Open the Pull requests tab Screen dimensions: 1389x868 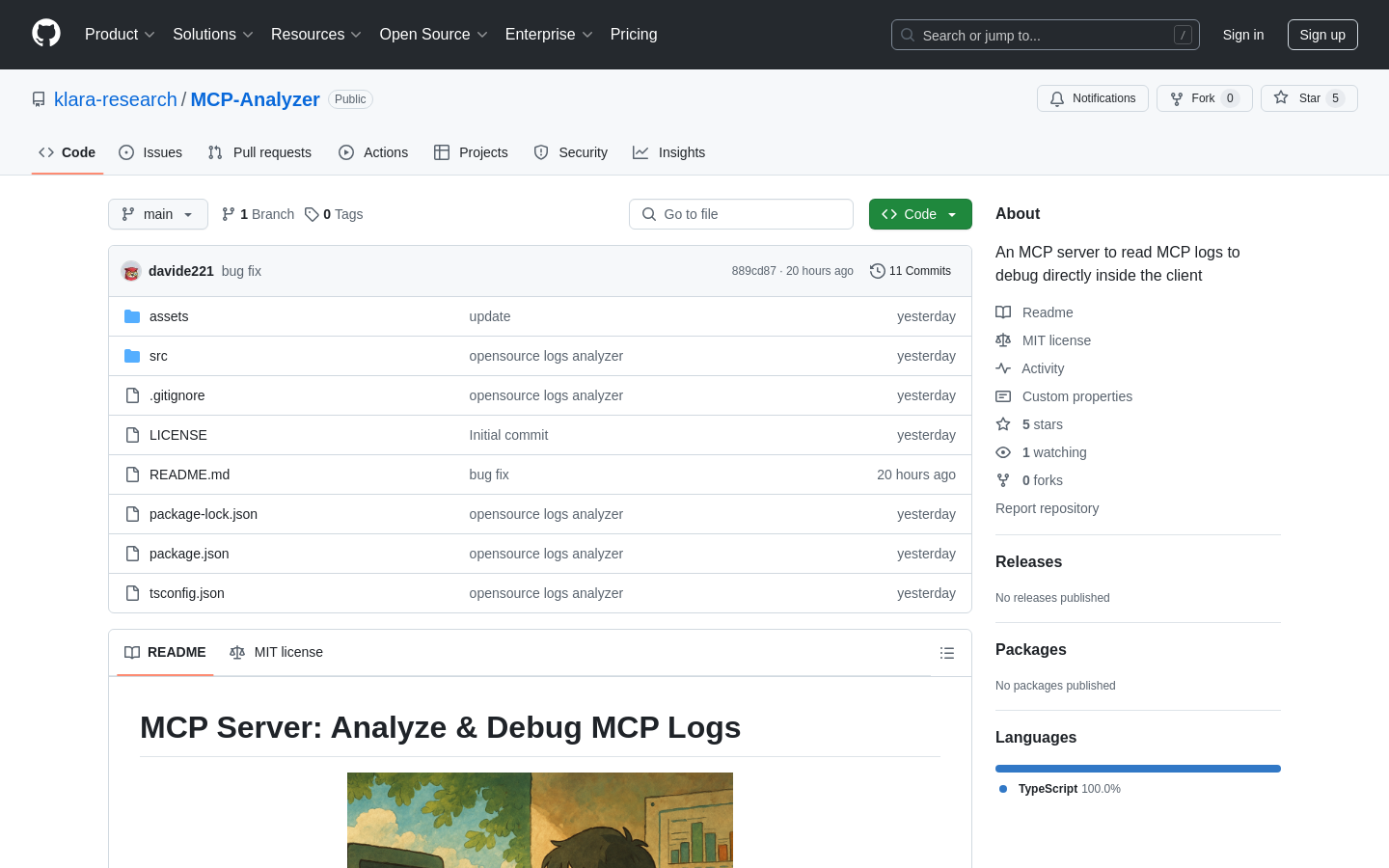[259, 152]
